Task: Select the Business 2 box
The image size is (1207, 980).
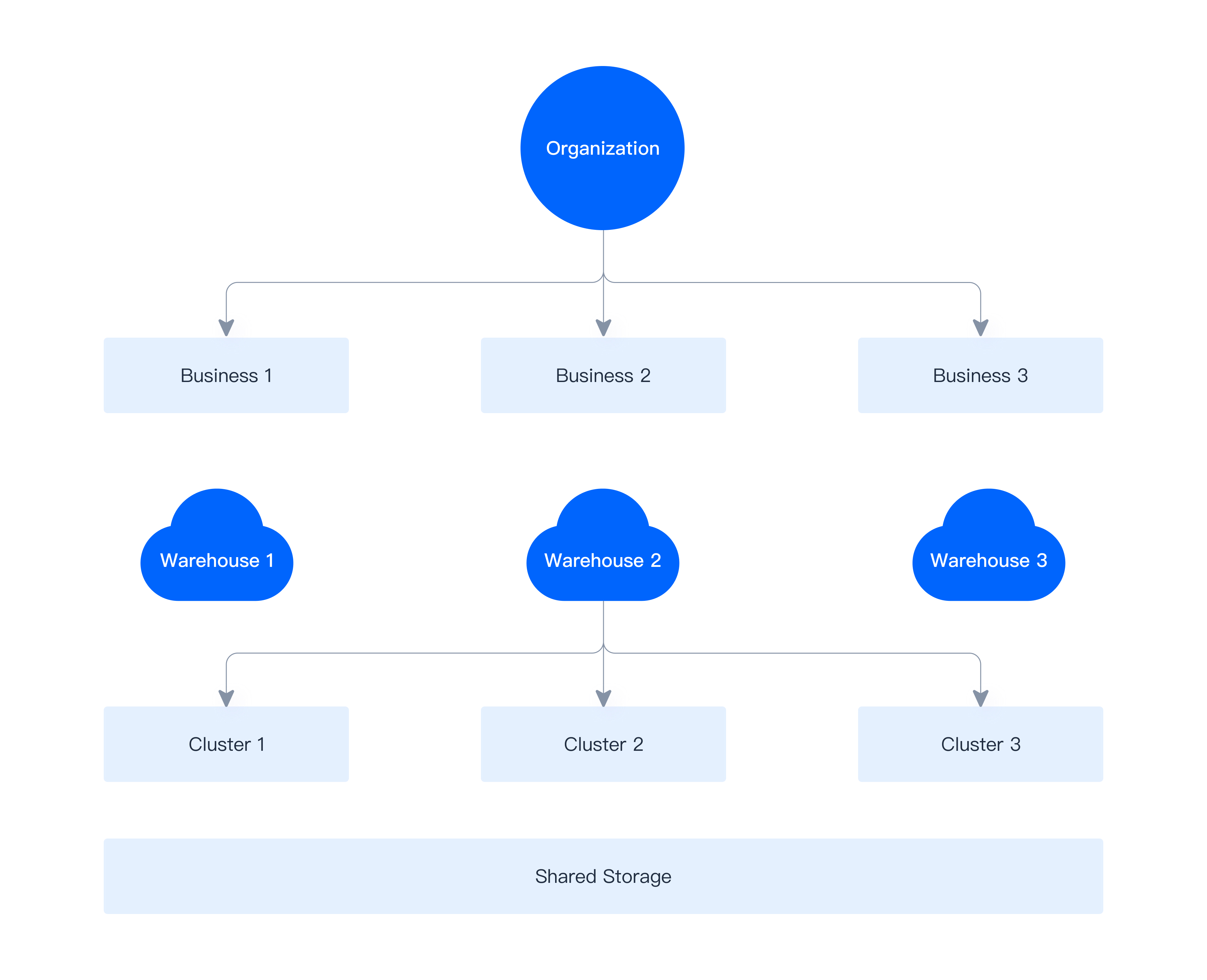Action: [603, 375]
